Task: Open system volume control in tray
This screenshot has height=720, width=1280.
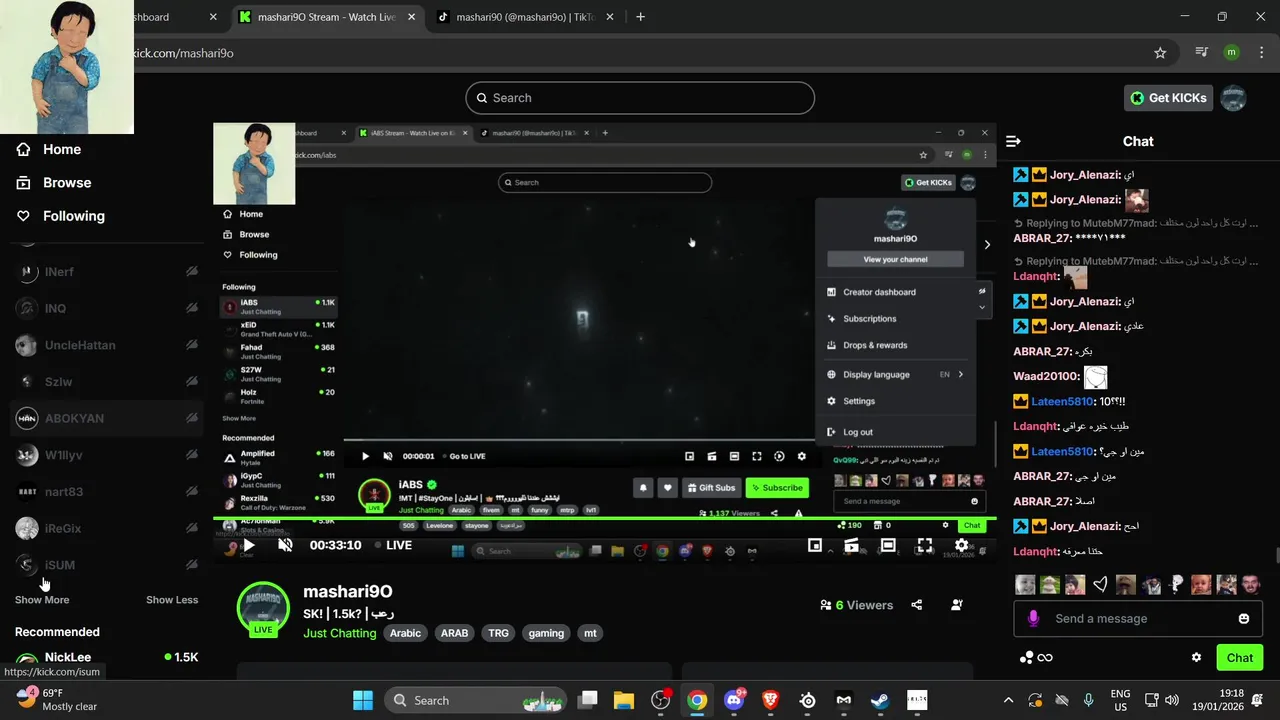Action: tap(1173, 700)
